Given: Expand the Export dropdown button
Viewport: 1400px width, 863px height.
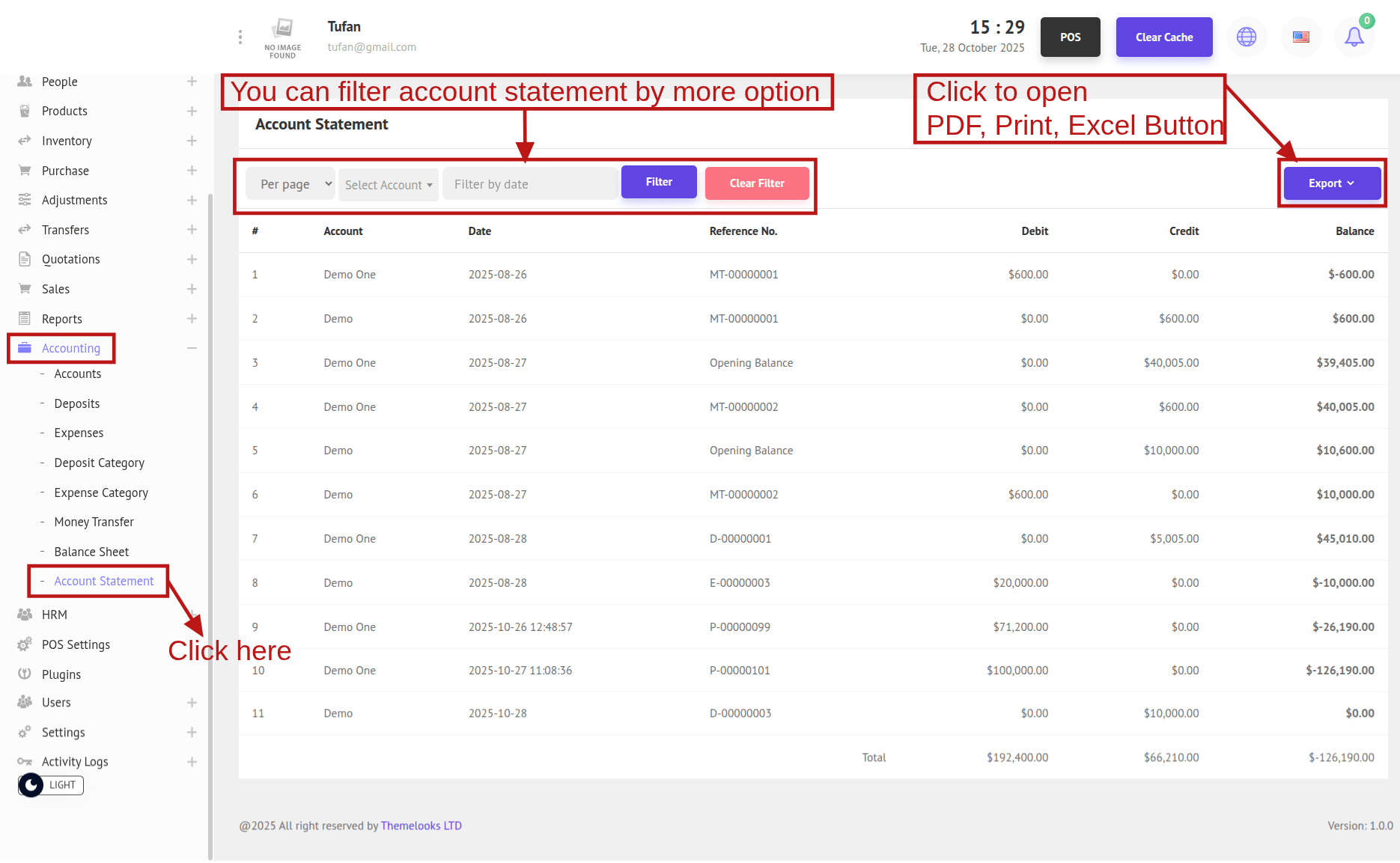Looking at the screenshot, I should pyautogui.click(x=1331, y=183).
